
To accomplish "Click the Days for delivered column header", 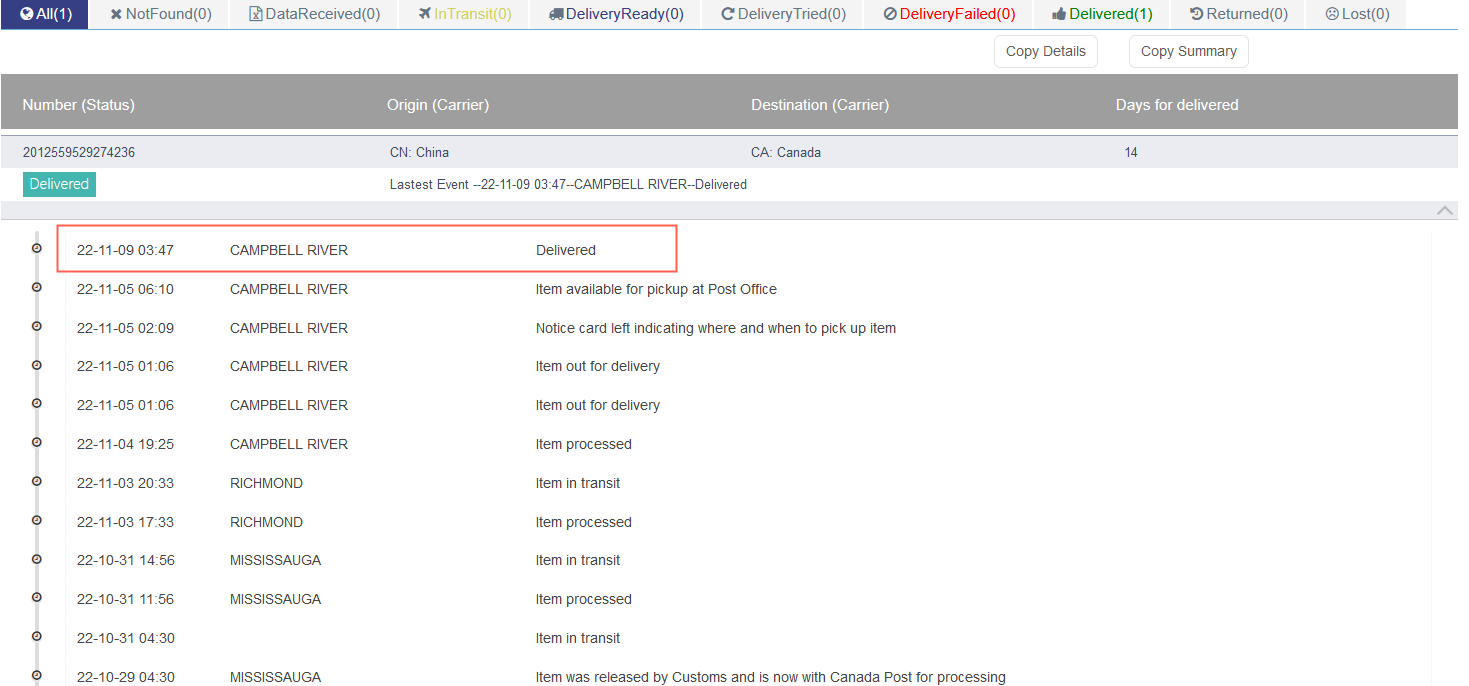I will tap(1177, 105).
